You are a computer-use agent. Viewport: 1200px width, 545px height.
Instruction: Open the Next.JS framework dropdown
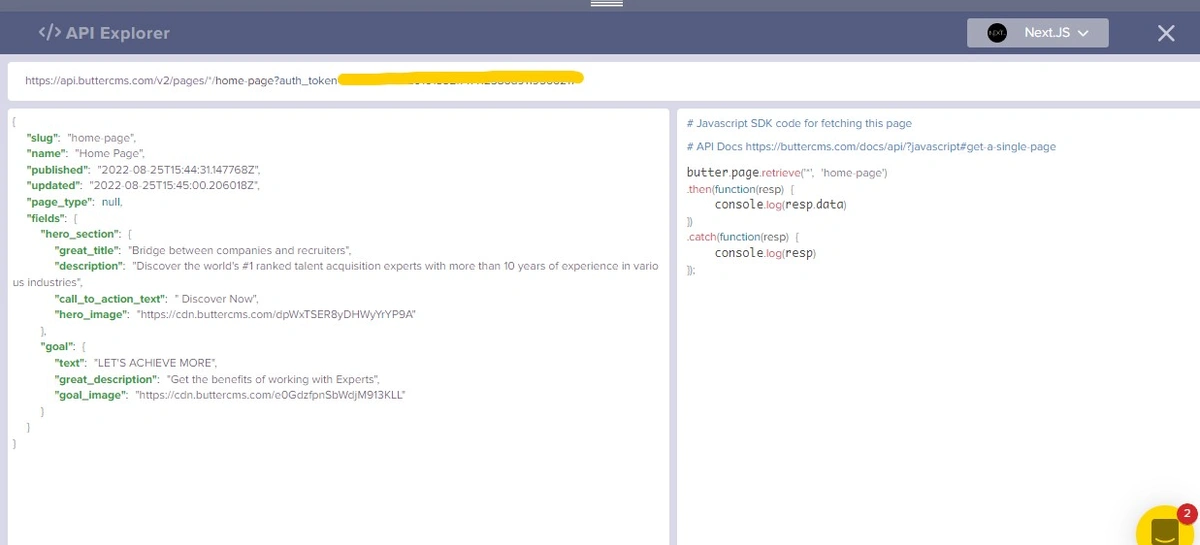pos(1037,33)
